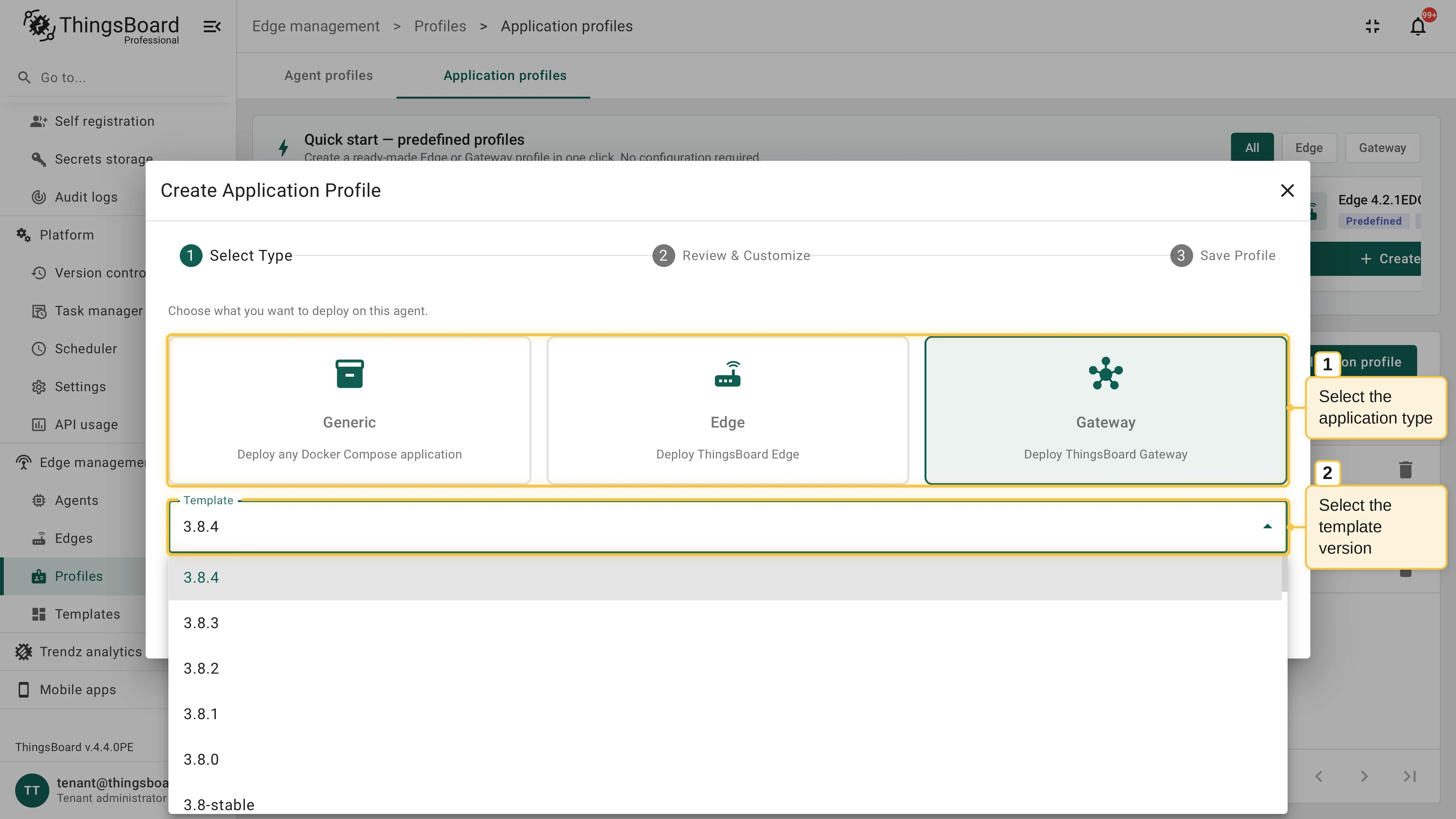This screenshot has height=819, width=1456.
Task: Click the notification bell icon
Action: pos(1417,27)
